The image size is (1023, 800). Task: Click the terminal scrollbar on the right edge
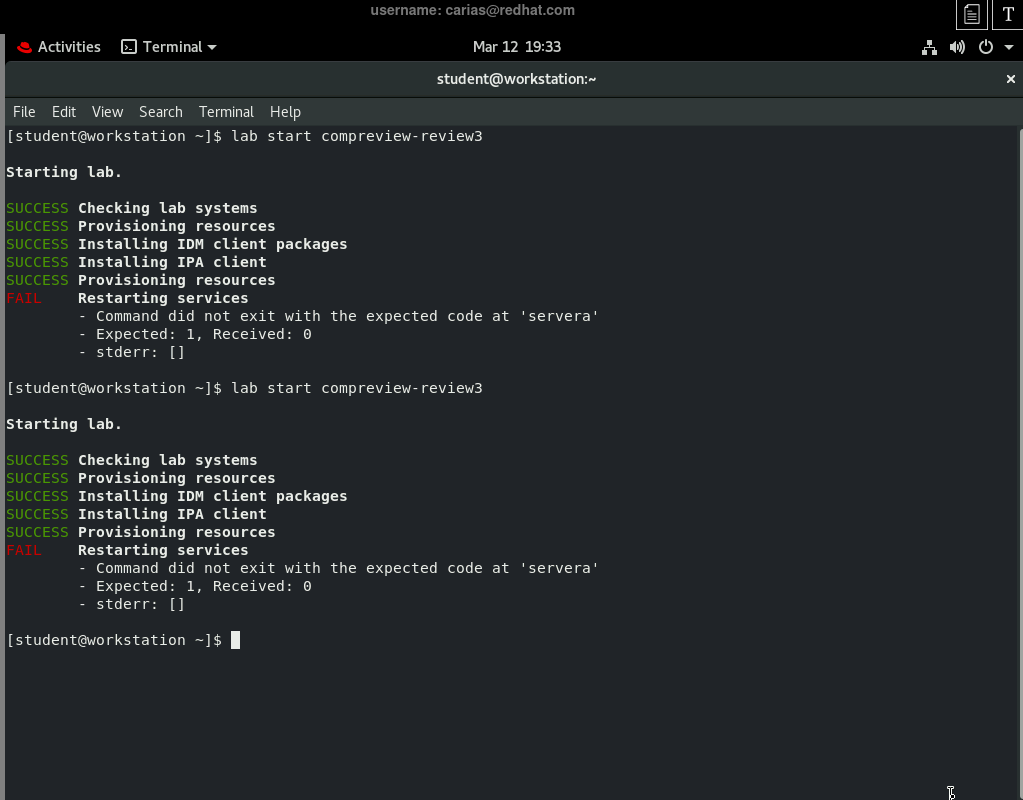[1019, 400]
